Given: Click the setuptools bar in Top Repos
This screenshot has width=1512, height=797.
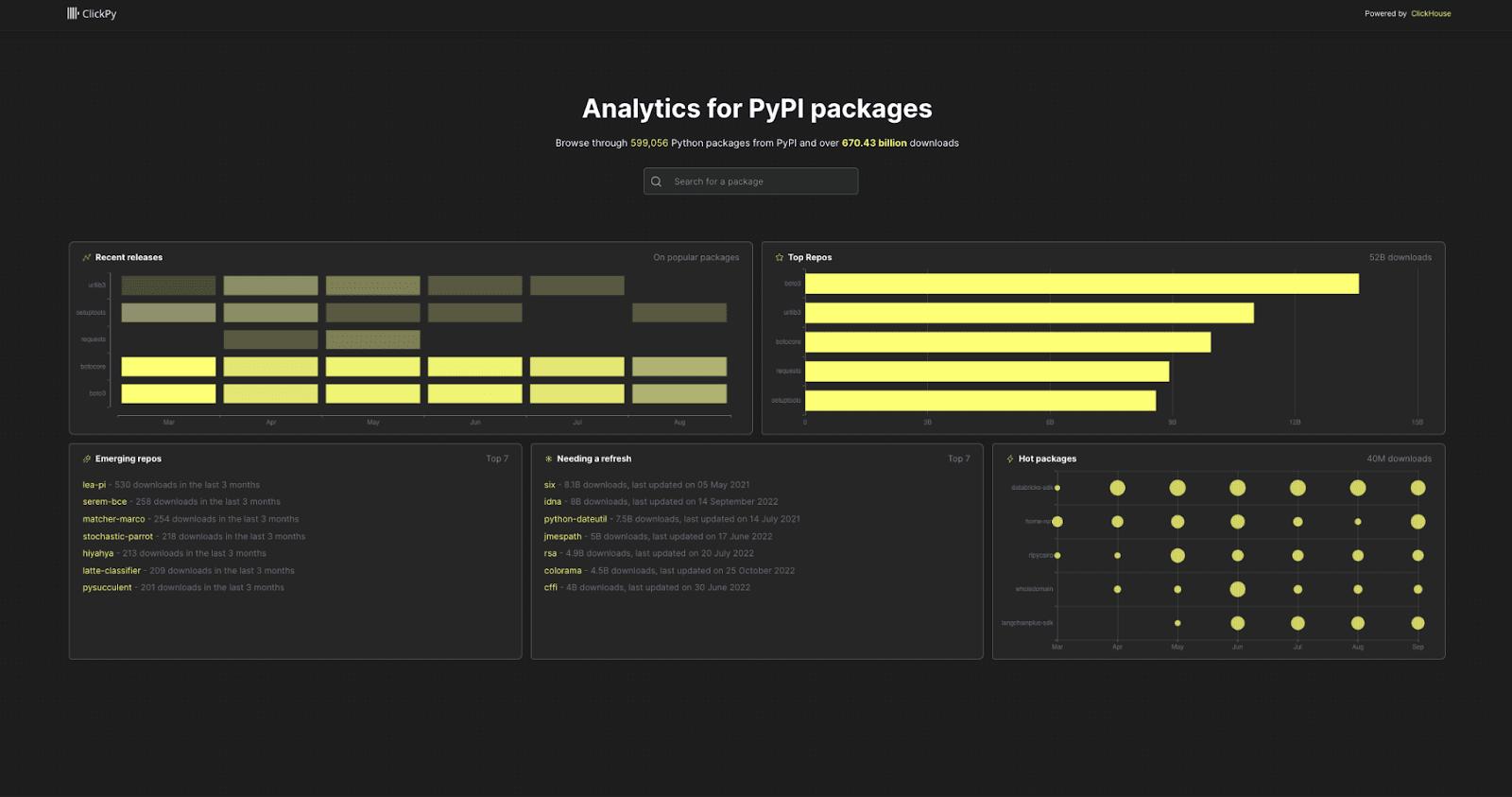Looking at the screenshot, I should 980,401.
